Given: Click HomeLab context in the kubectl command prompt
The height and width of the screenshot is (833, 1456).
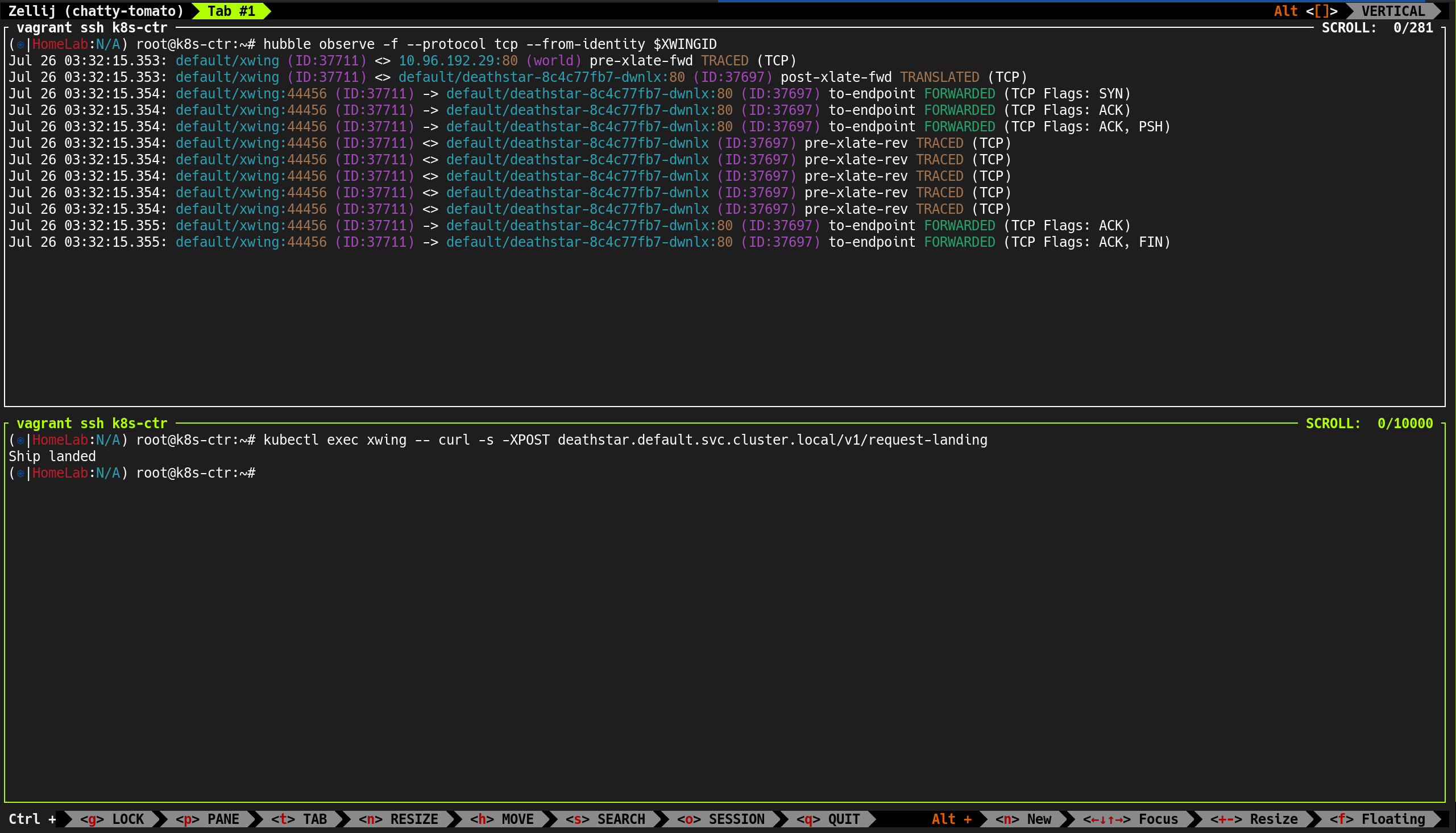Looking at the screenshot, I should point(60,440).
